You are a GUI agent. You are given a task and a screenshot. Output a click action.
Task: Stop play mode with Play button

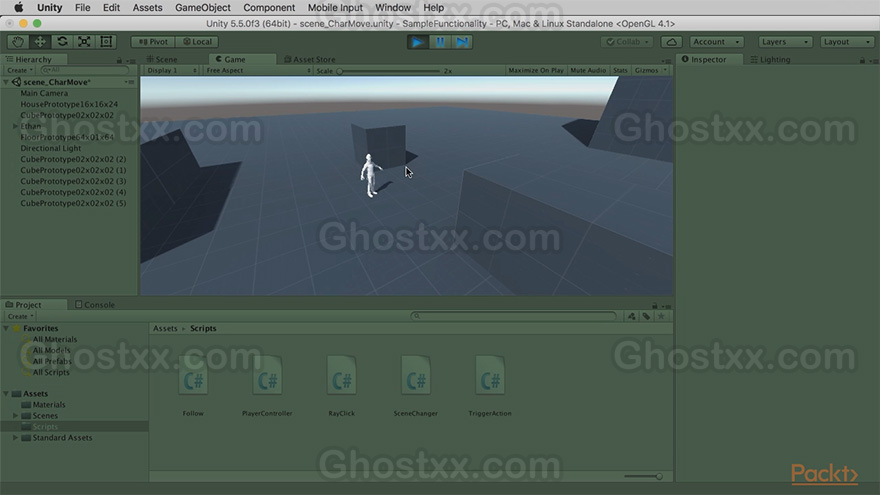tap(418, 42)
